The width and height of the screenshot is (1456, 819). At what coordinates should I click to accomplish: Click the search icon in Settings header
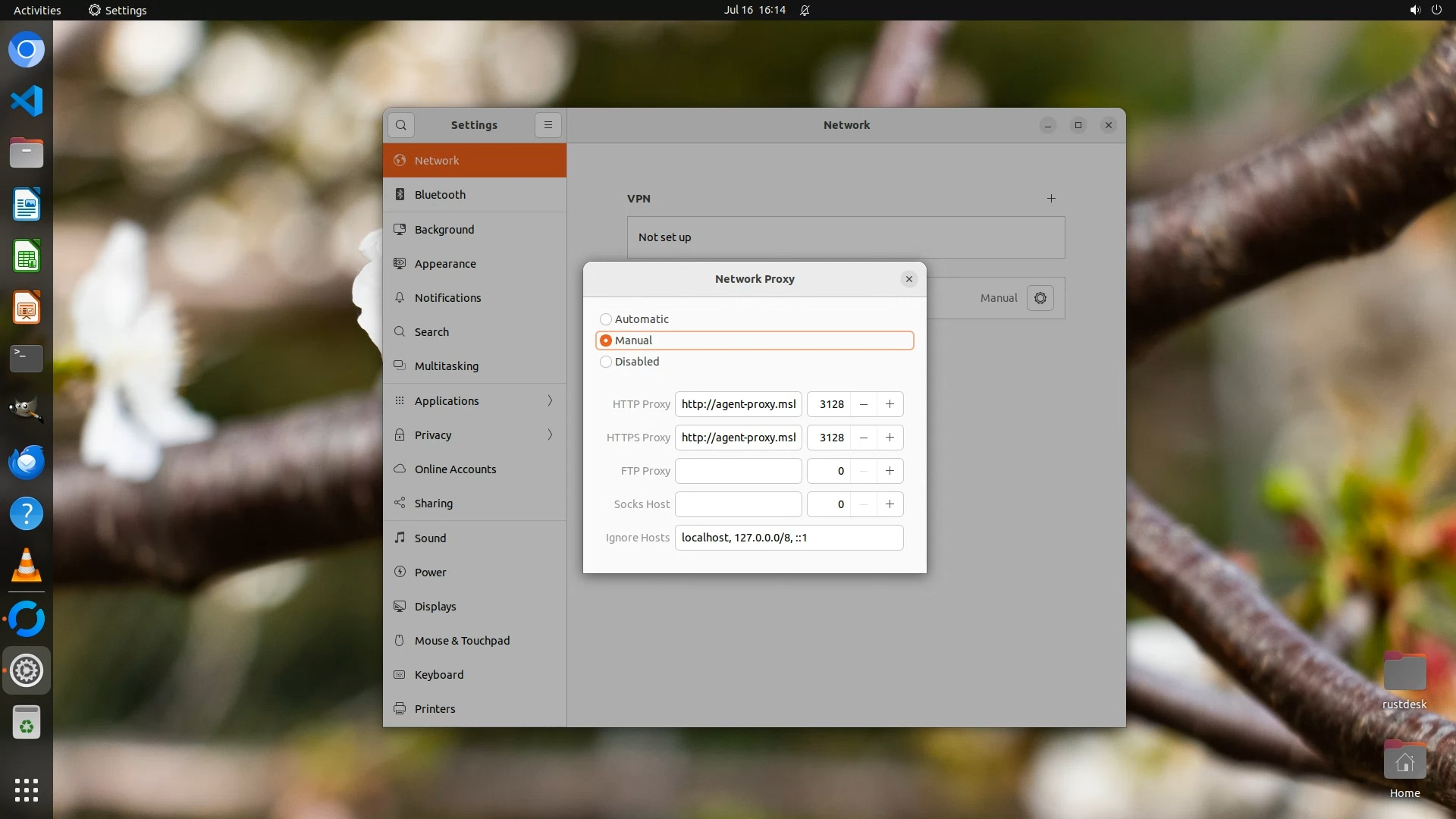[x=400, y=125]
